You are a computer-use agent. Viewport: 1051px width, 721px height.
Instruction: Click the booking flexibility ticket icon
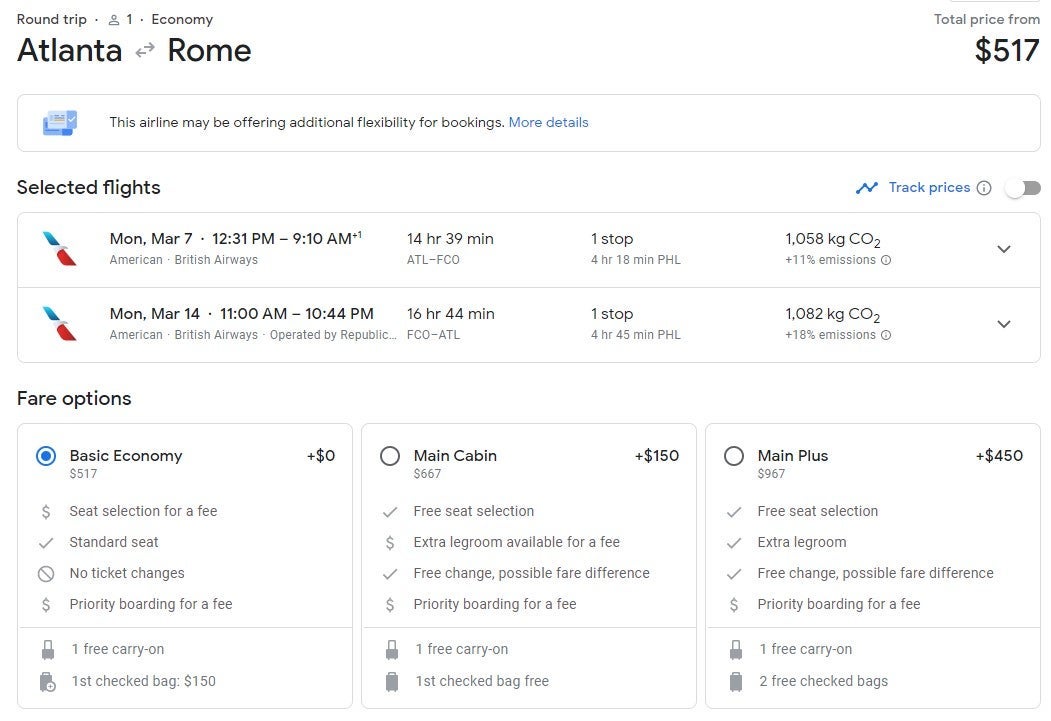pyautogui.click(x=60, y=123)
